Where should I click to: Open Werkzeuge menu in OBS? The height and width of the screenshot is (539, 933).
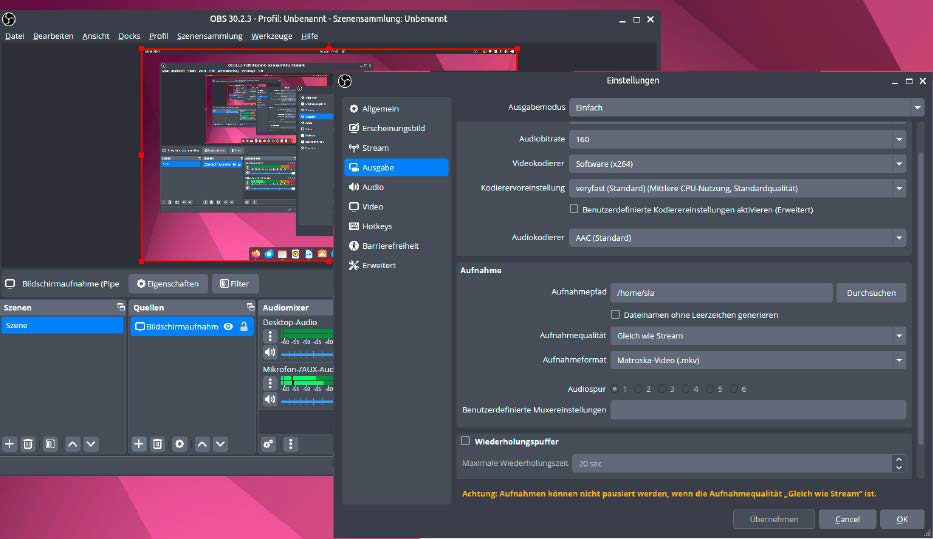pos(271,36)
